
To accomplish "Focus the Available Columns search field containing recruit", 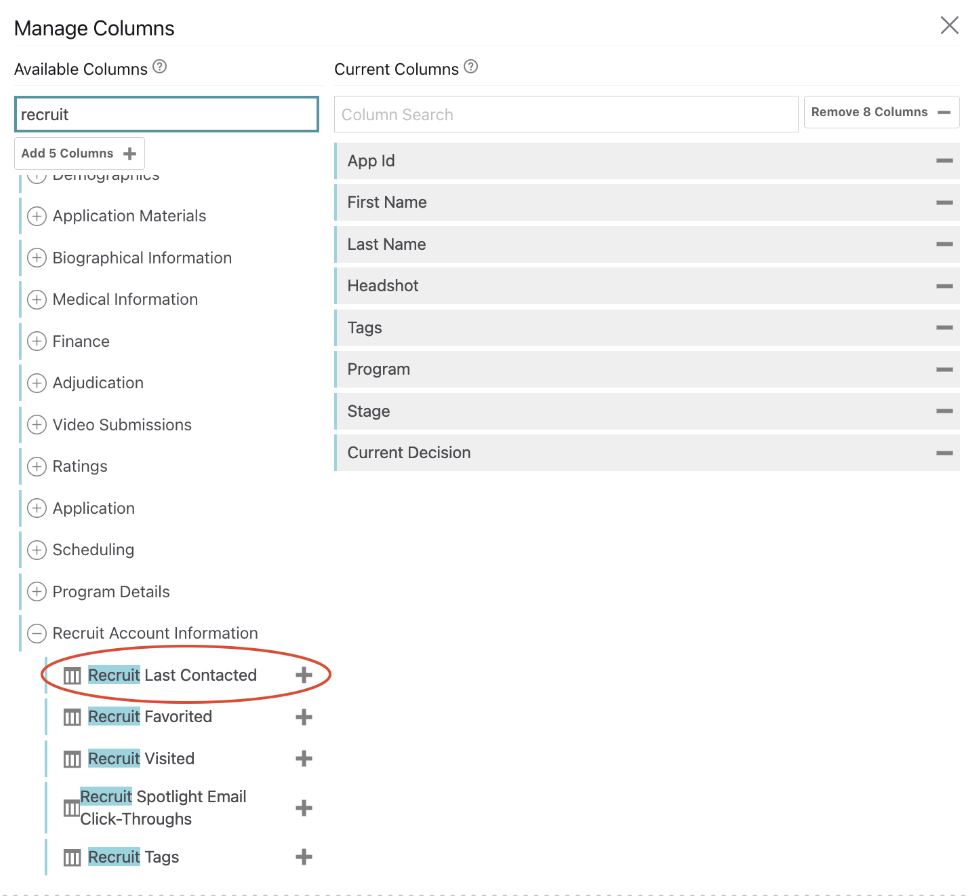I will pos(166,114).
